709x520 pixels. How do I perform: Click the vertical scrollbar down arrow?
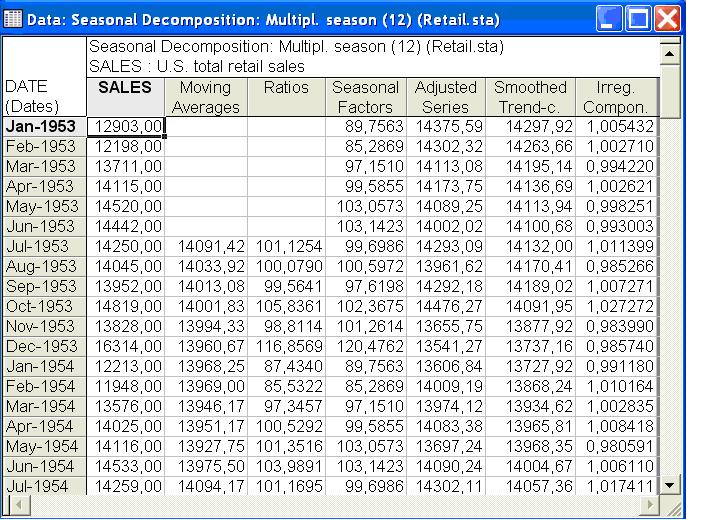coord(670,485)
